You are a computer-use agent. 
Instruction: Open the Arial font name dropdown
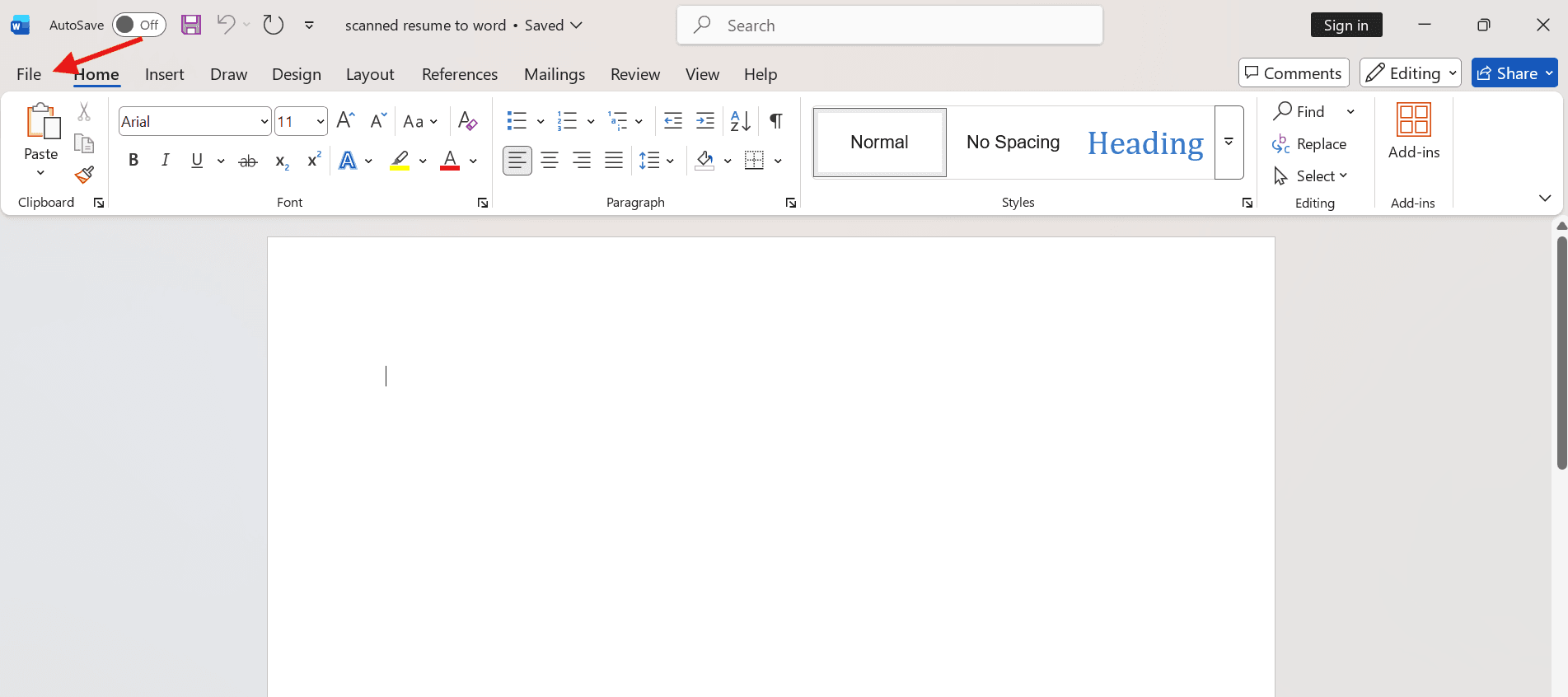(x=264, y=122)
